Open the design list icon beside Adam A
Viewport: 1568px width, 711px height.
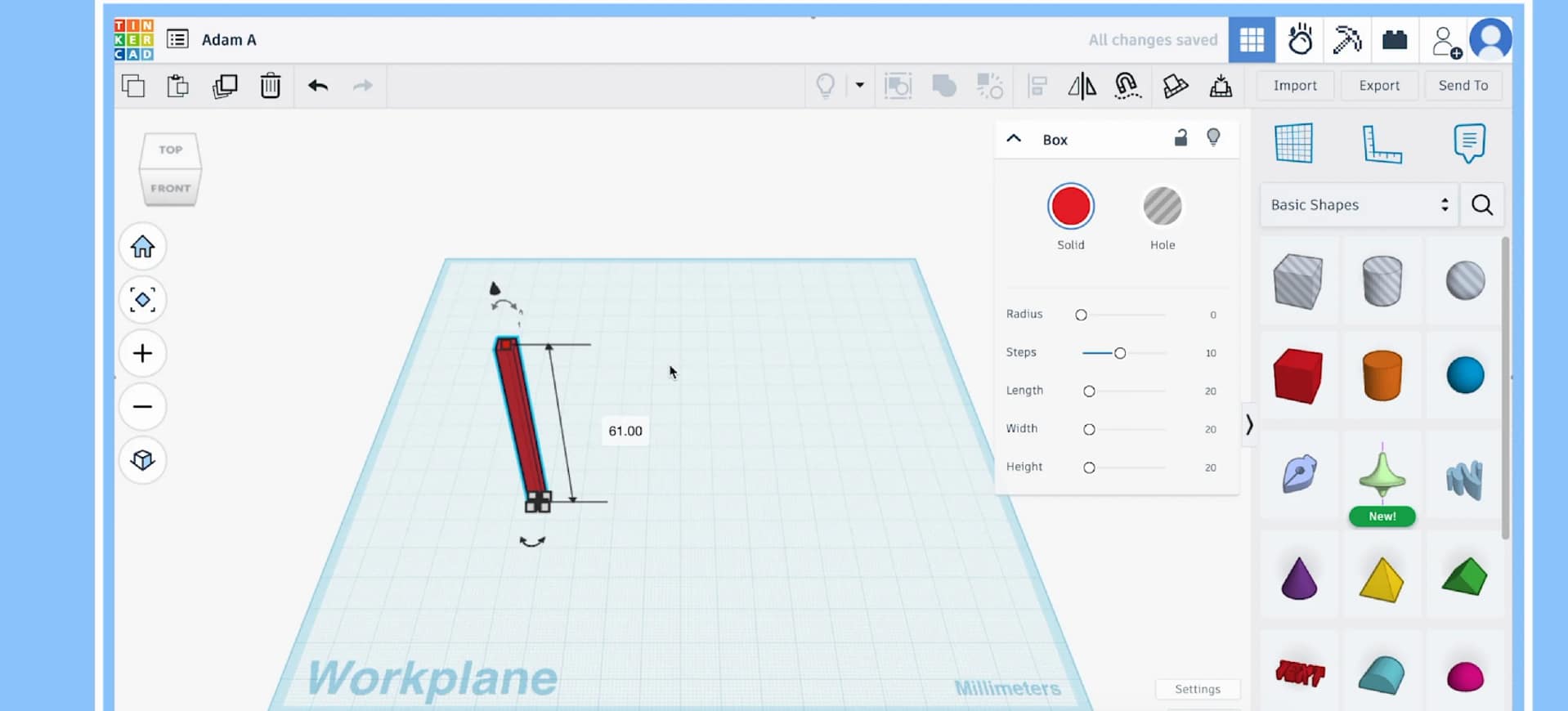tap(177, 39)
